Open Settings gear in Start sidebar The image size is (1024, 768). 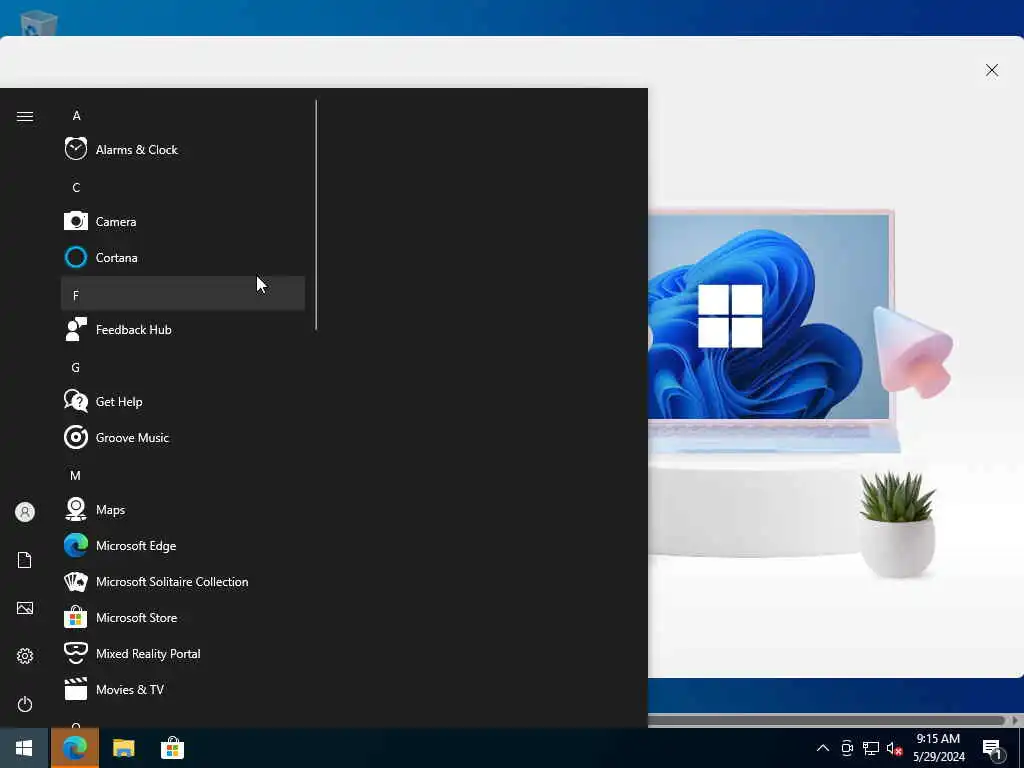coord(25,656)
